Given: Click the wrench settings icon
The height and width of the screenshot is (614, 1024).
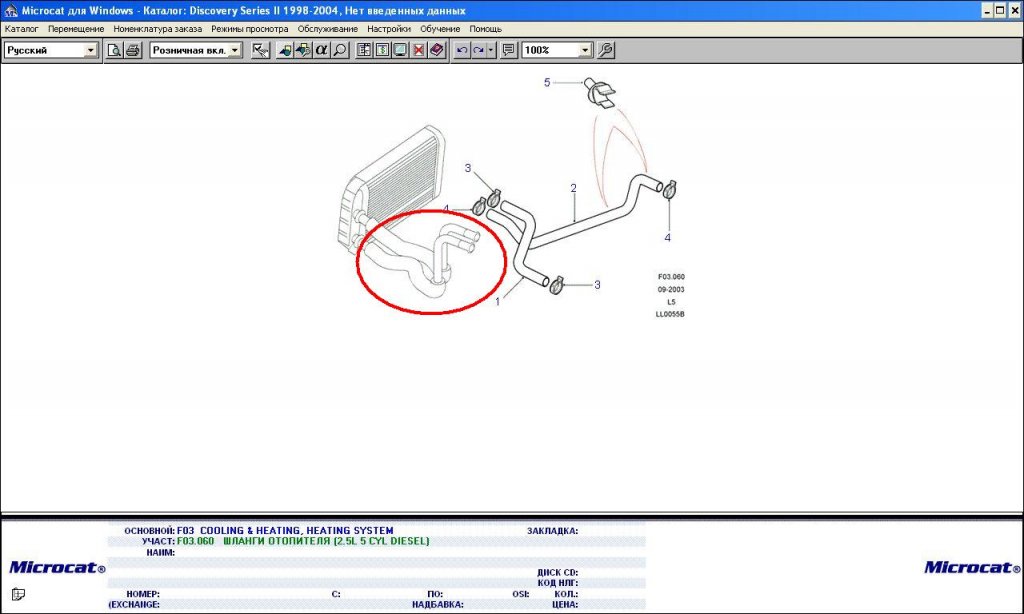Looking at the screenshot, I should [x=605, y=50].
